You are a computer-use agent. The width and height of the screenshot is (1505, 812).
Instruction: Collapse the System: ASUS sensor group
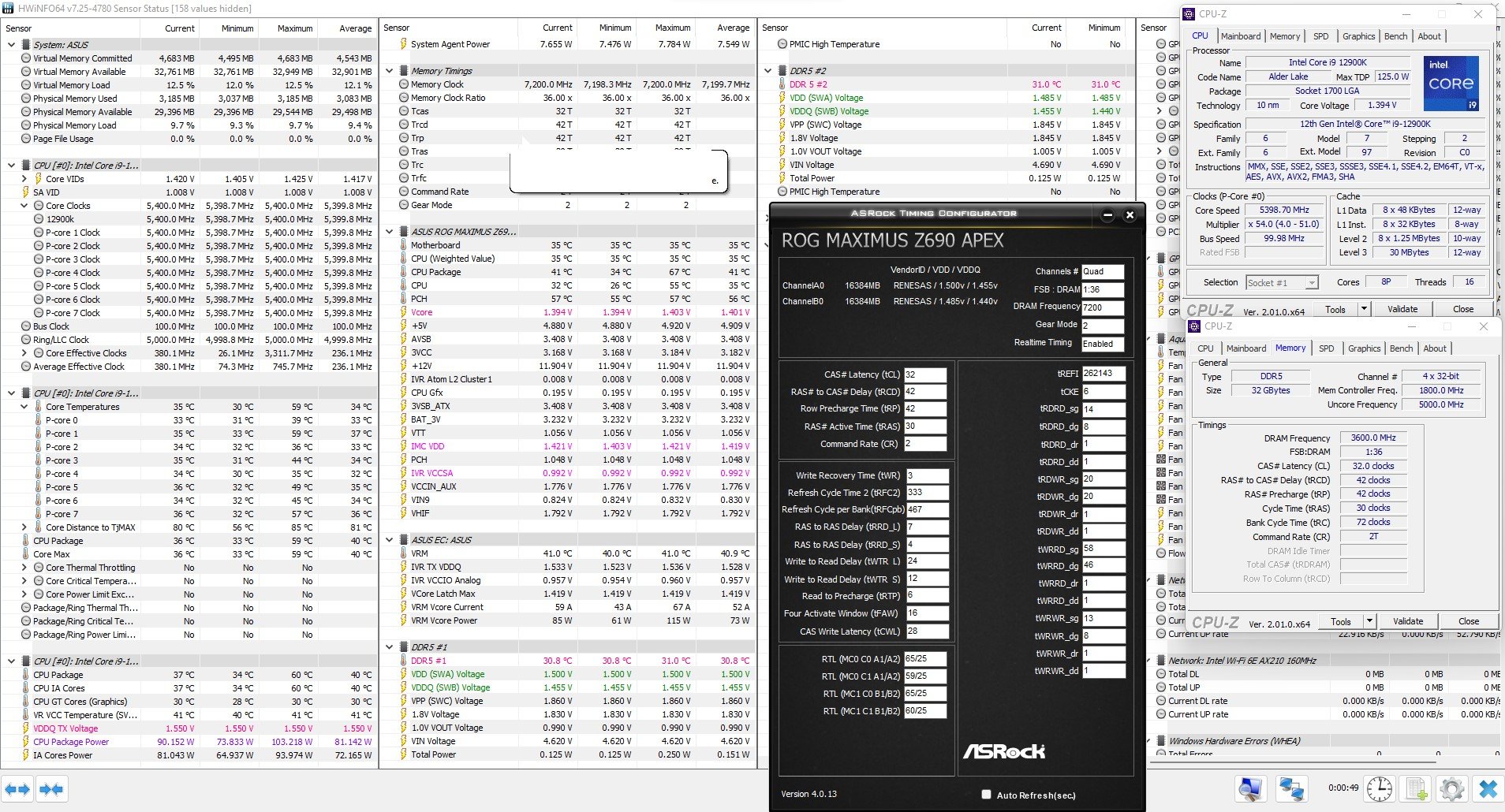(x=11, y=45)
